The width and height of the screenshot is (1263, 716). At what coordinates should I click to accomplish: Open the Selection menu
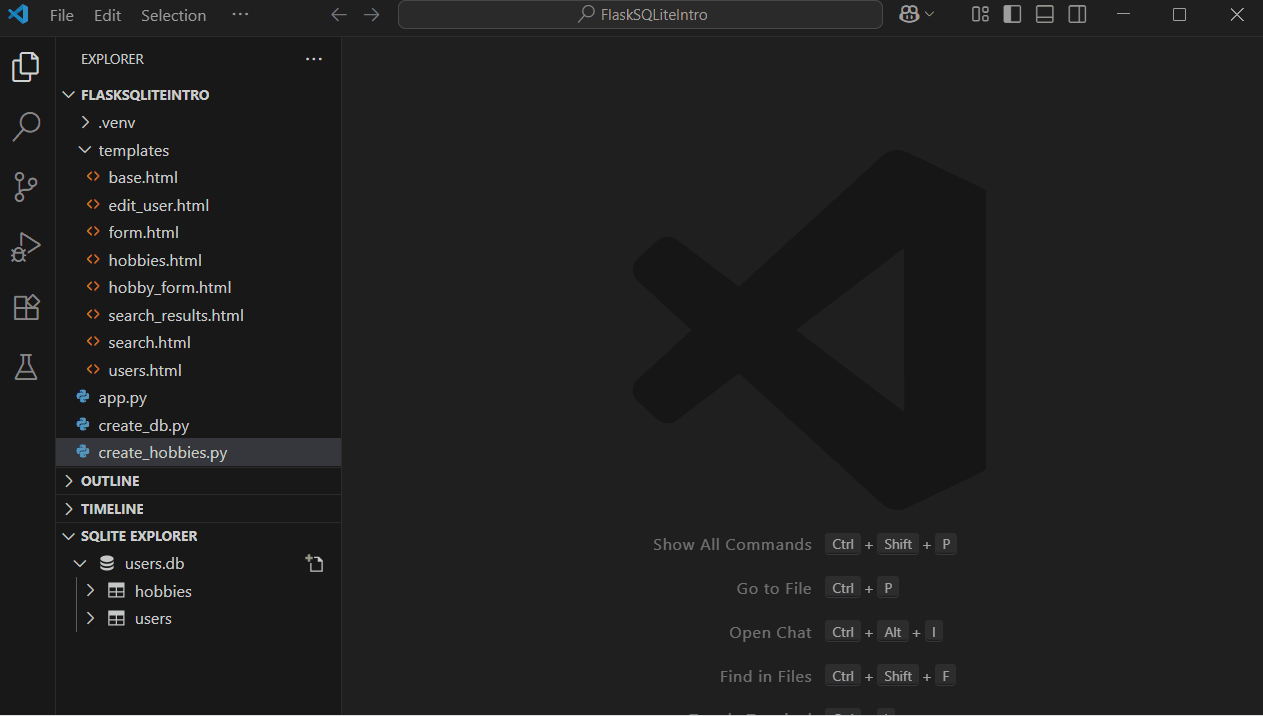173,15
